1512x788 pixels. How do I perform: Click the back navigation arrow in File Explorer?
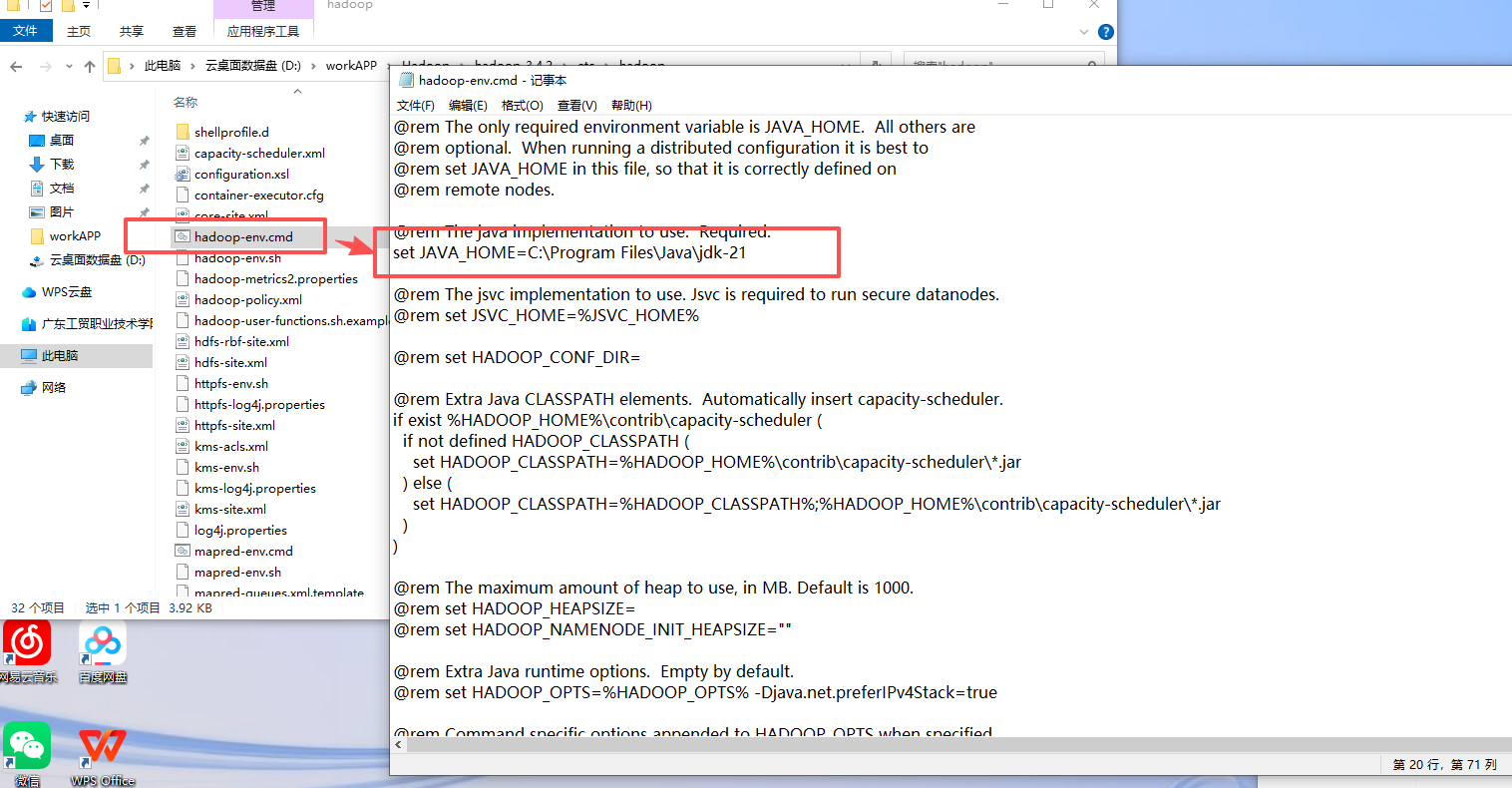[x=17, y=67]
